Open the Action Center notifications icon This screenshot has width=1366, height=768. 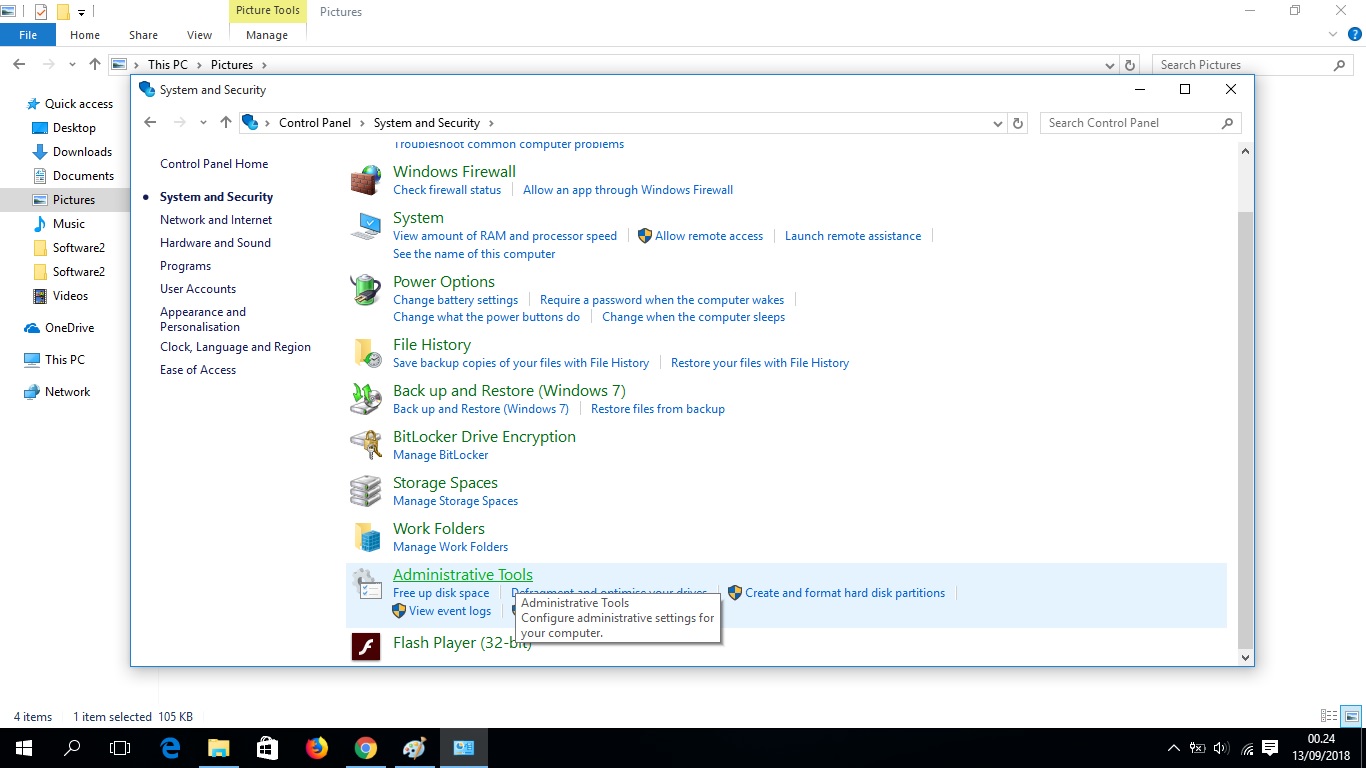(x=1270, y=748)
